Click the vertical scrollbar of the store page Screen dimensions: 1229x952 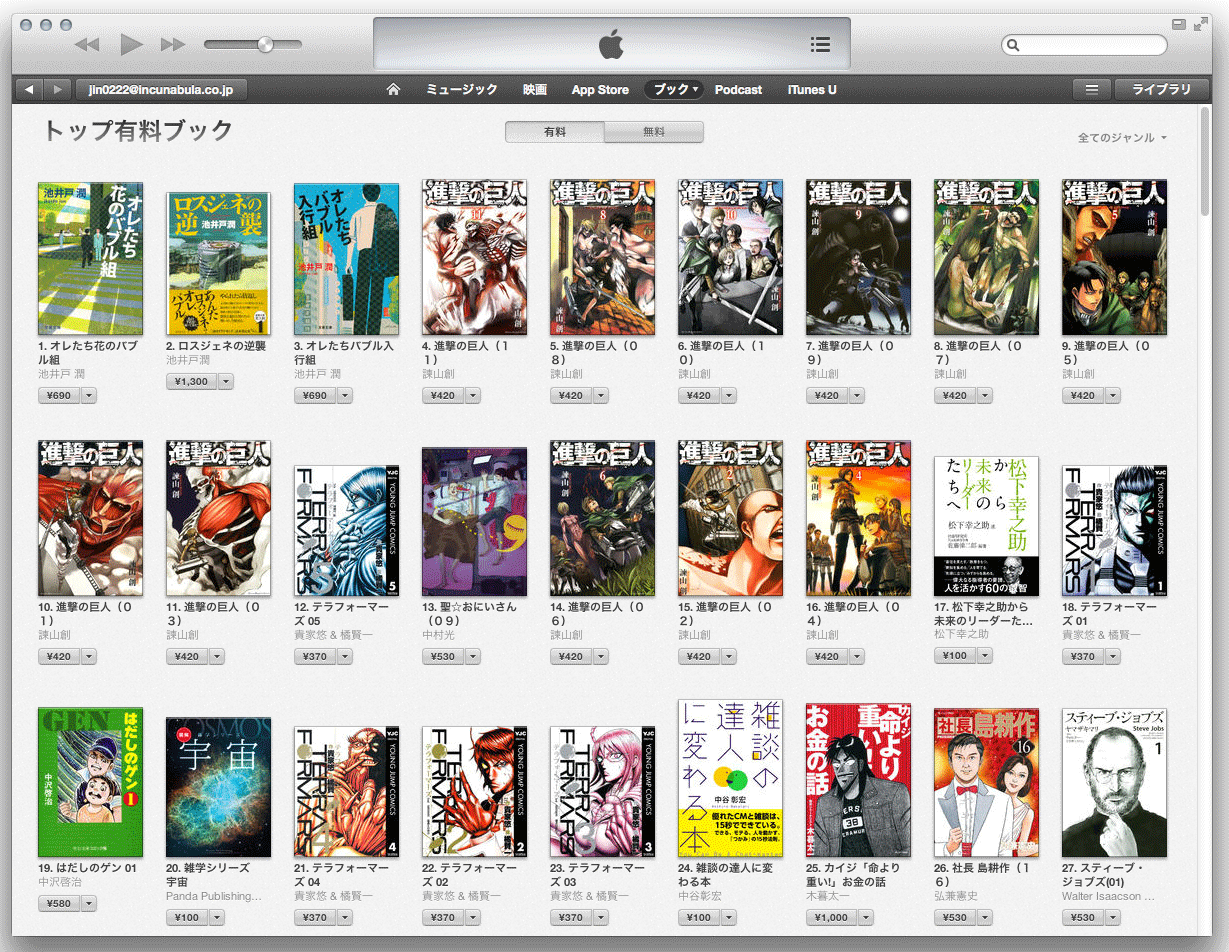[1207, 160]
